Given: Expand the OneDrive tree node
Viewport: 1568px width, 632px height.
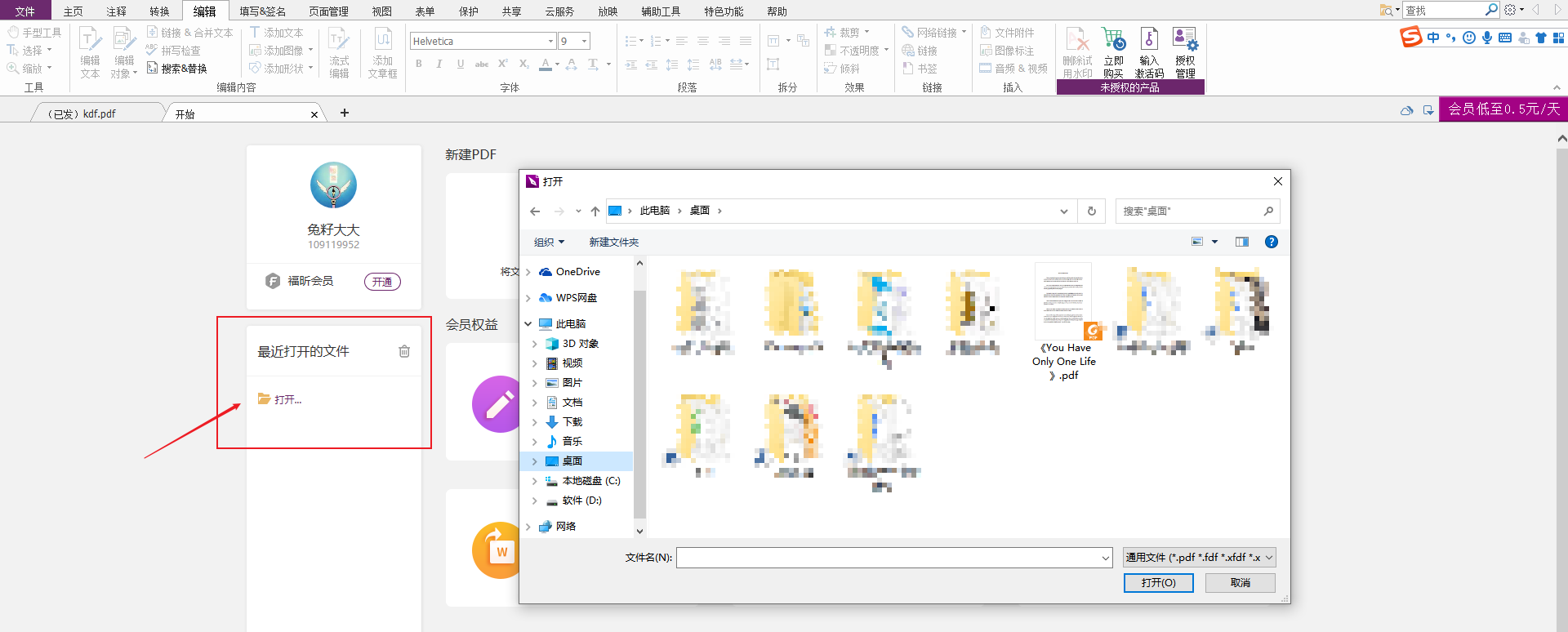Looking at the screenshot, I should 528,272.
